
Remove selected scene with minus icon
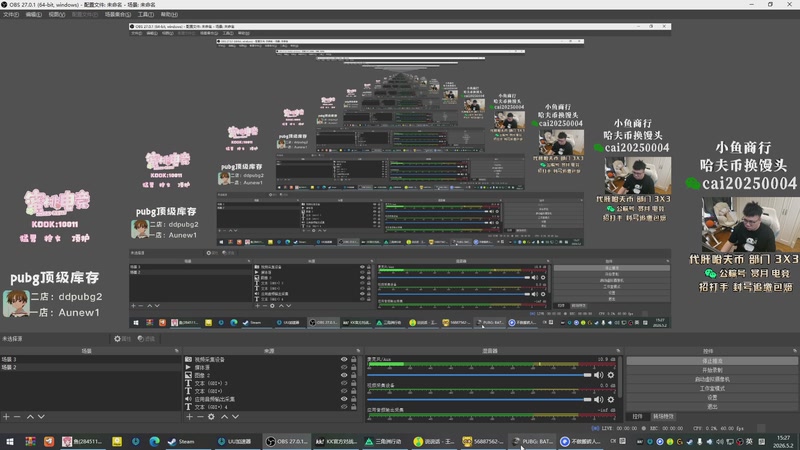[17, 417]
